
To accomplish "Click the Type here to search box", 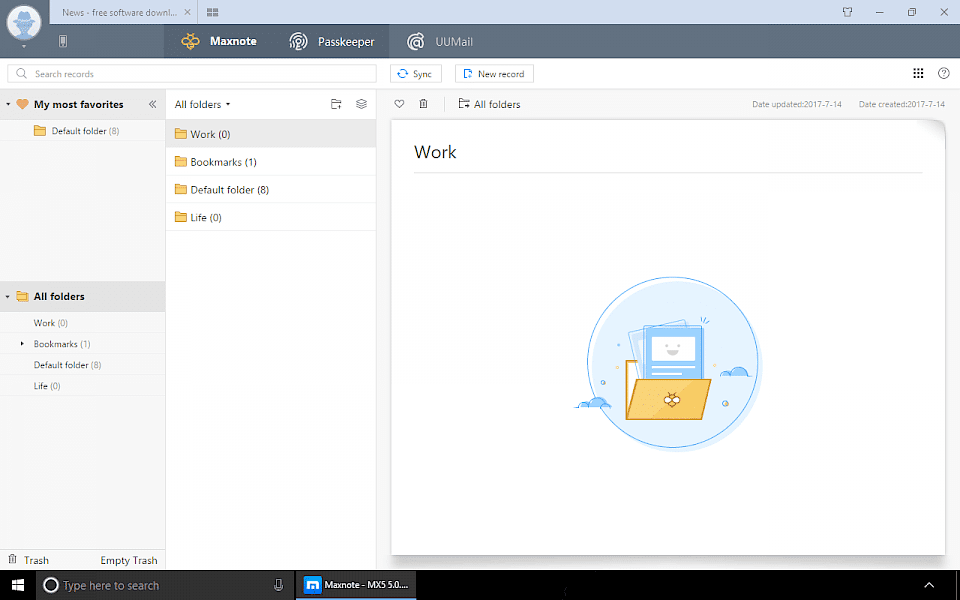I will pyautogui.click(x=165, y=585).
